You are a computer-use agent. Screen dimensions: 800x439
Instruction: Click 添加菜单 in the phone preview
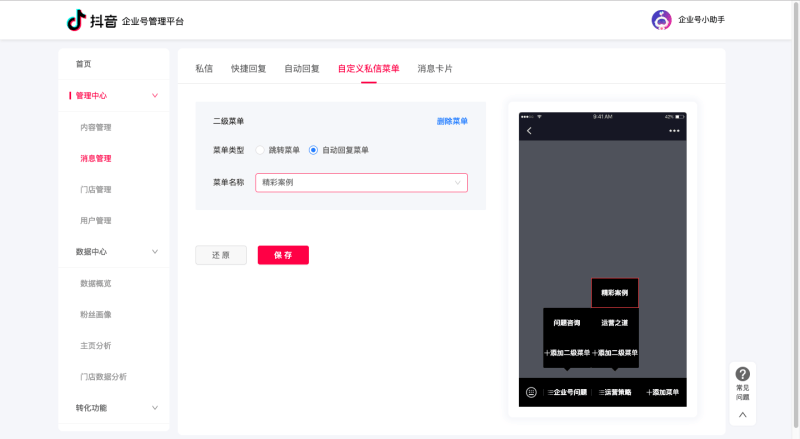[662, 392]
